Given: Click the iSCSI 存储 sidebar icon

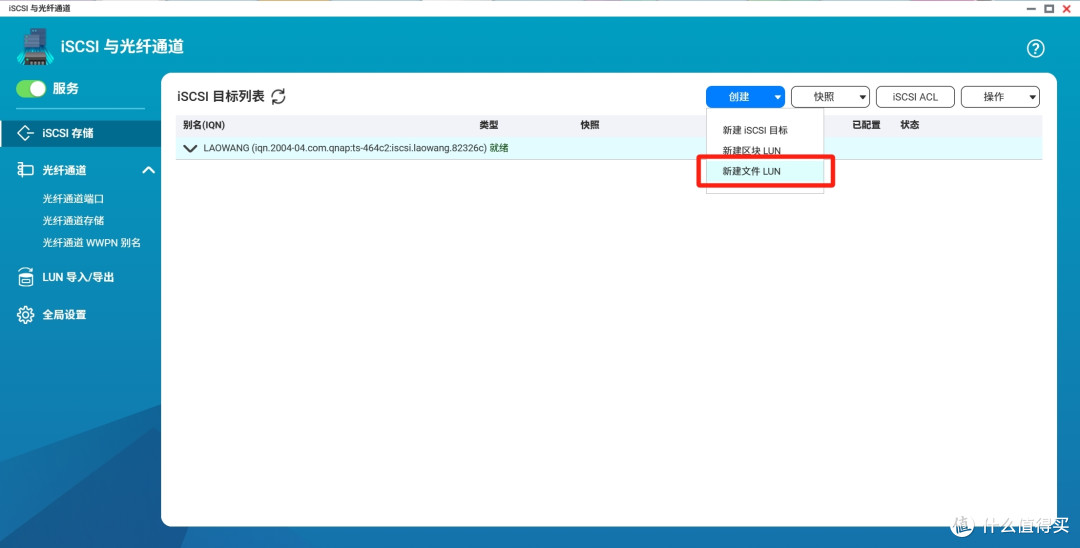Looking at the screenshot, I should pyautogui.click(x=25, y=133).
